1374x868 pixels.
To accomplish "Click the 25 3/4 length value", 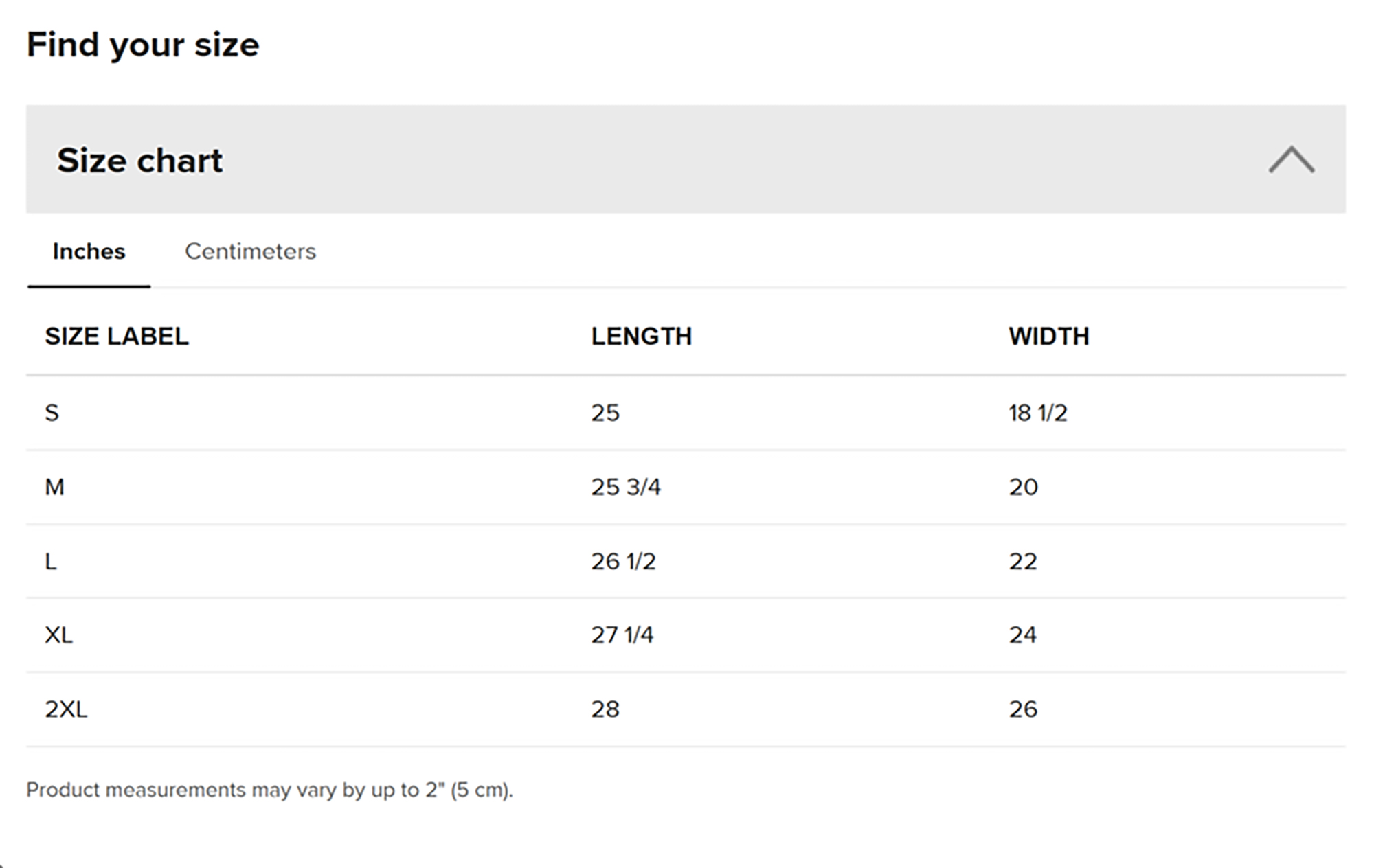I will (625, 487).
